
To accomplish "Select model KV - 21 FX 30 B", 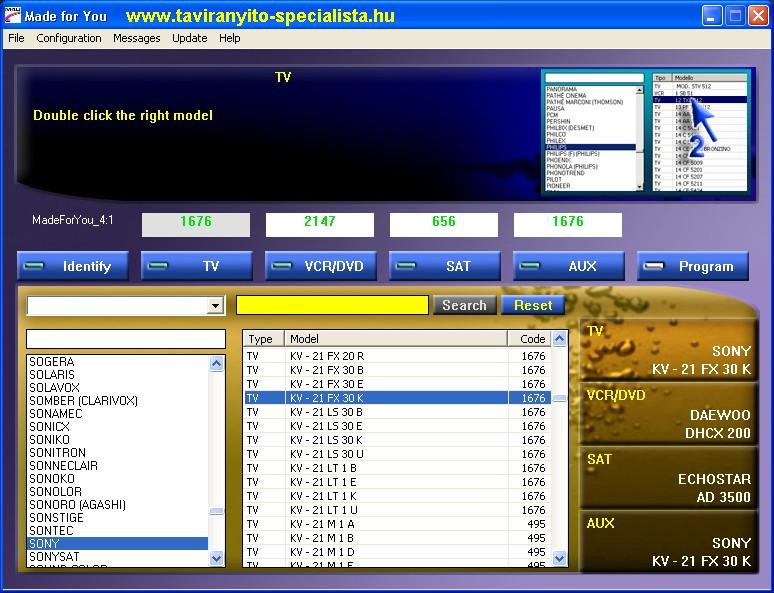I will point(397,370).
